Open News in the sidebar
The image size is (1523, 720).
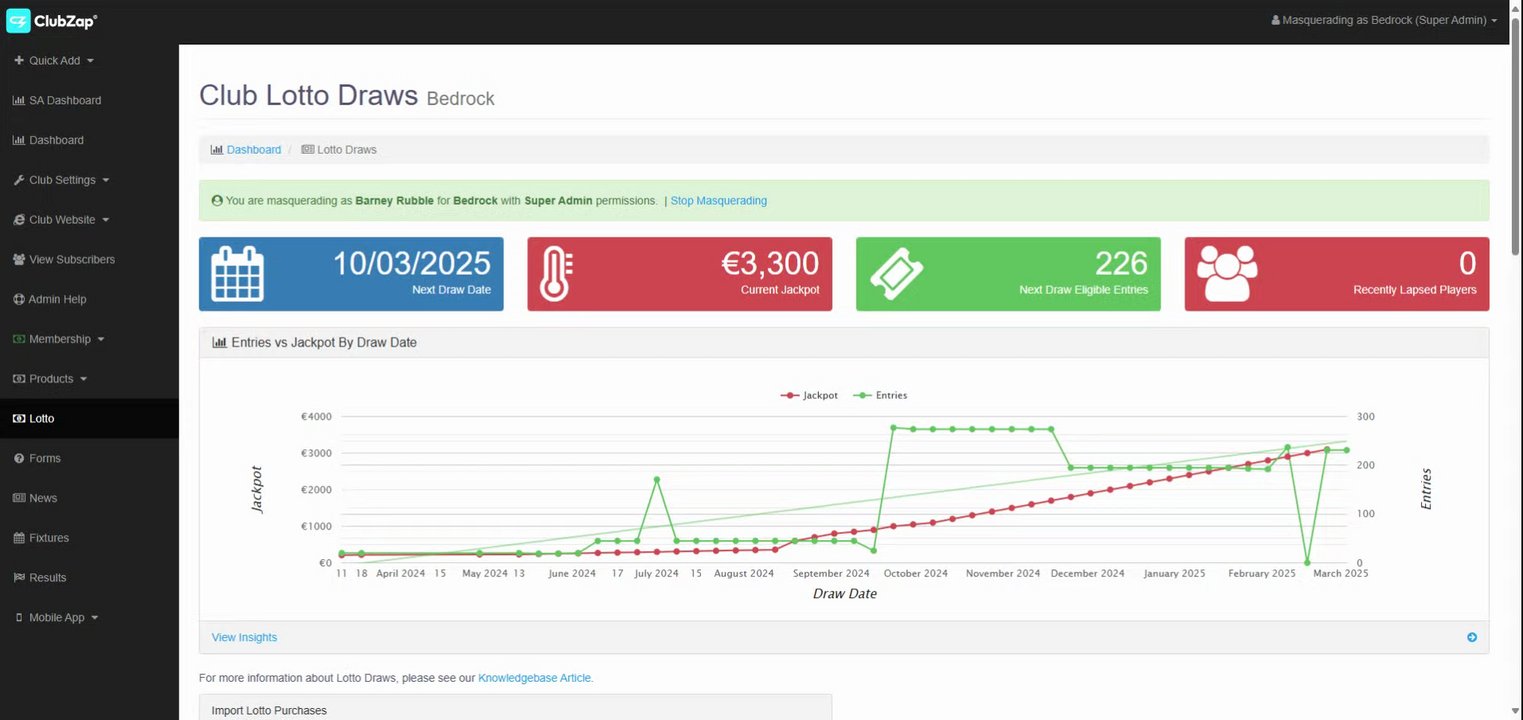[43, 498]
